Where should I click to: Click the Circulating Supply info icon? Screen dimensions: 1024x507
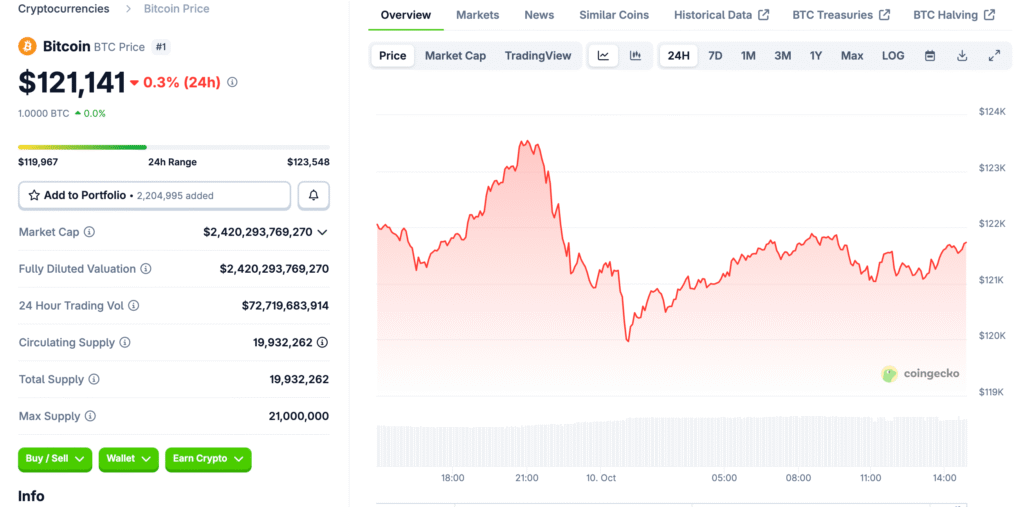[125, 343]
